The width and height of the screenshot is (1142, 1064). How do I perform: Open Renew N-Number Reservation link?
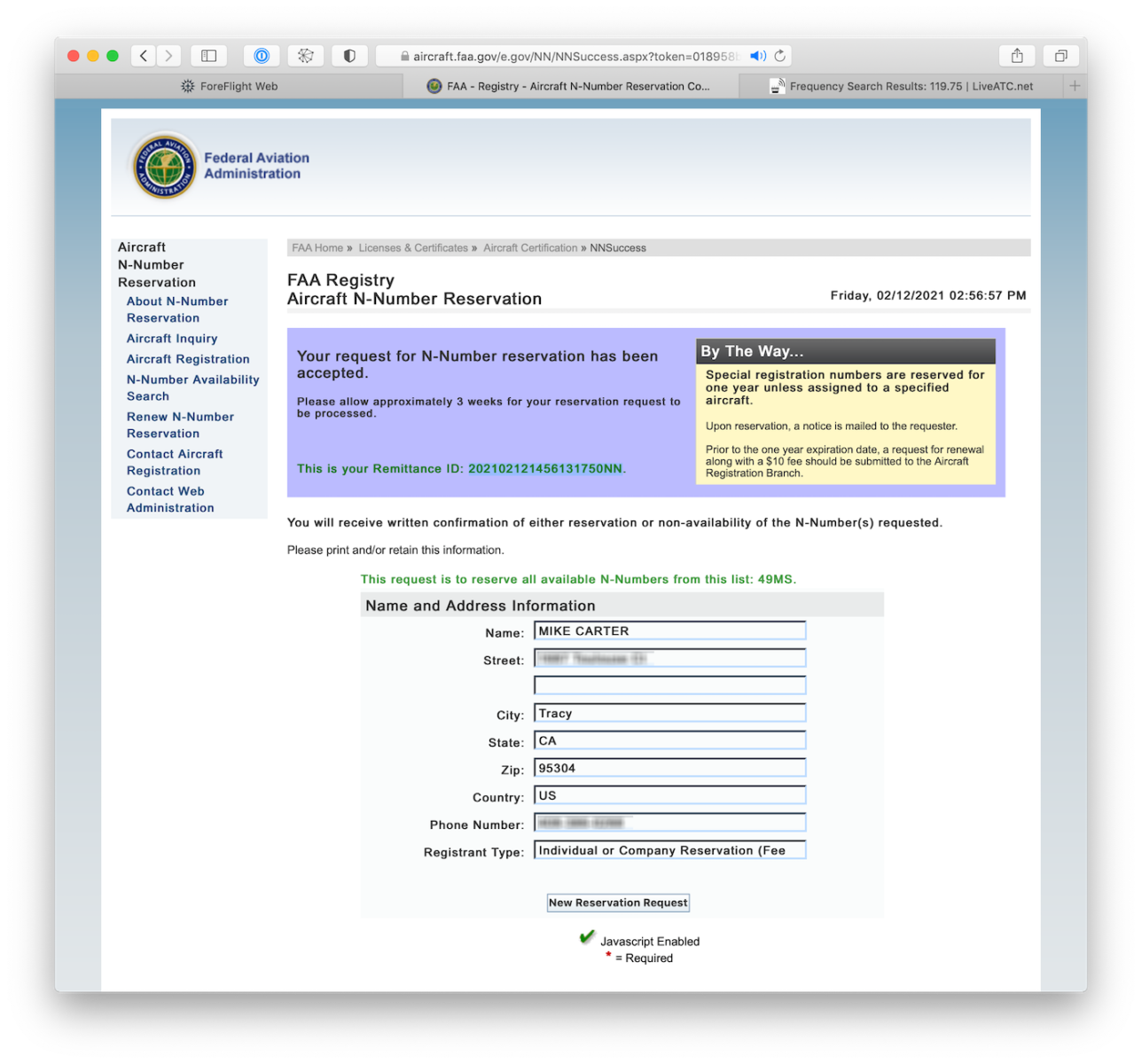(x=180, y=425)
